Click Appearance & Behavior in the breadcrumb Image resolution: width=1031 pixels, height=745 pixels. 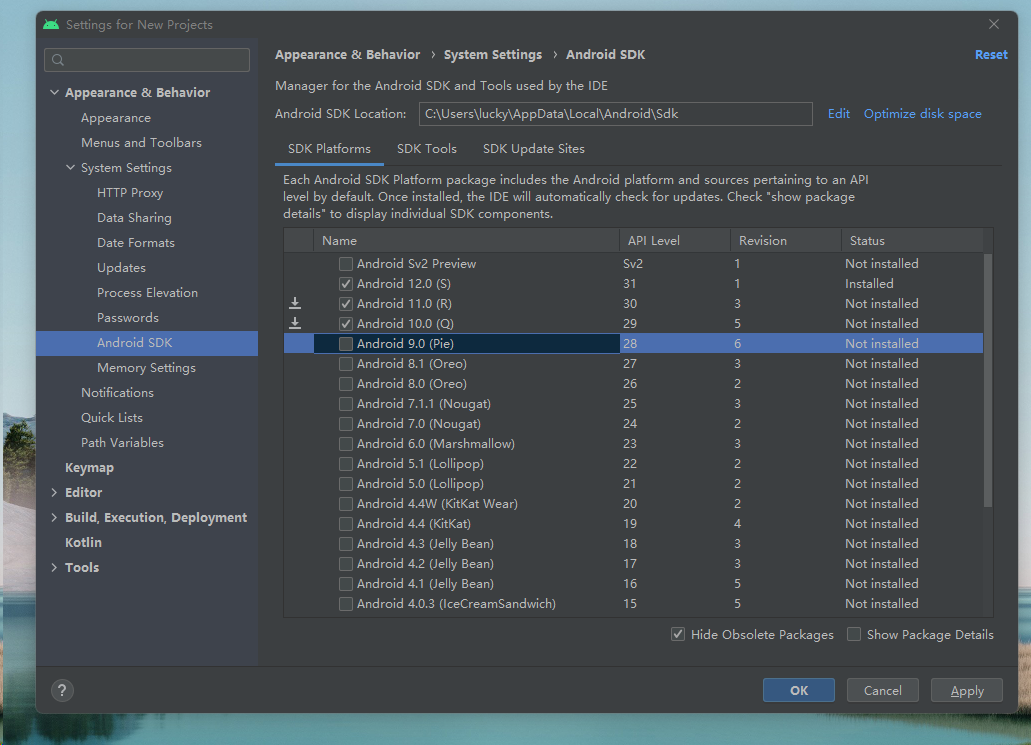click(x=347, y=55)
